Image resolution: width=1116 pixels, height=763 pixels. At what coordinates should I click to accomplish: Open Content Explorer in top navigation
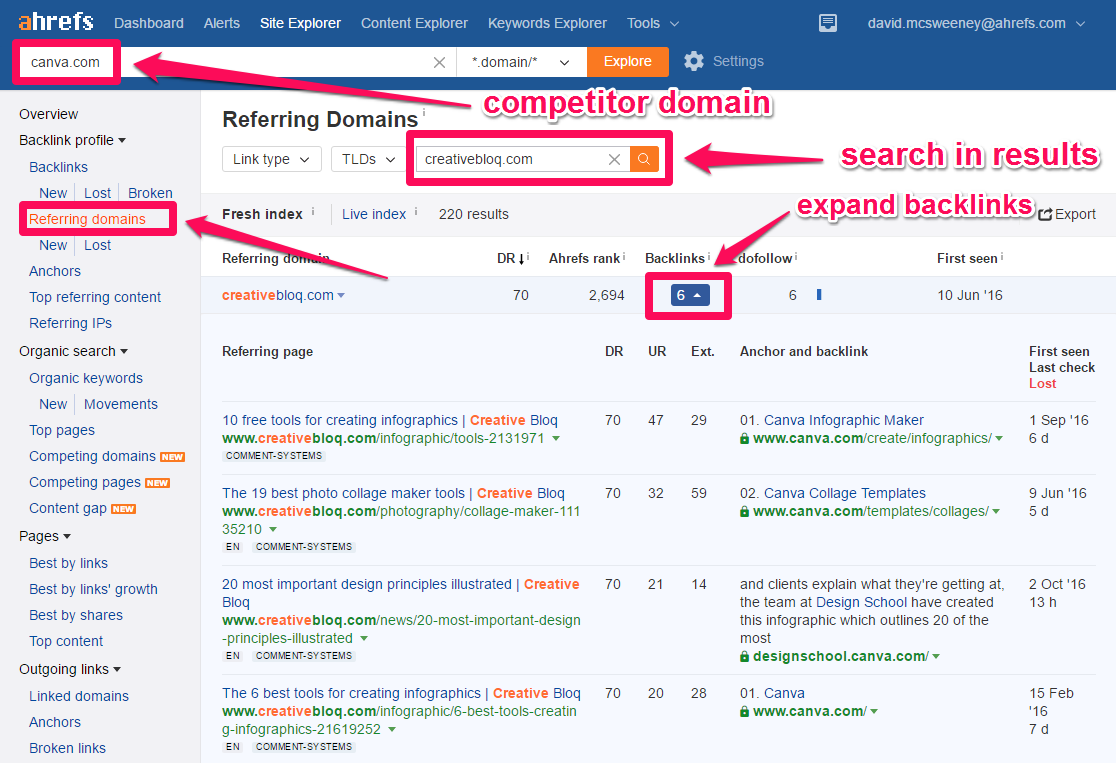tap(414, 23)
